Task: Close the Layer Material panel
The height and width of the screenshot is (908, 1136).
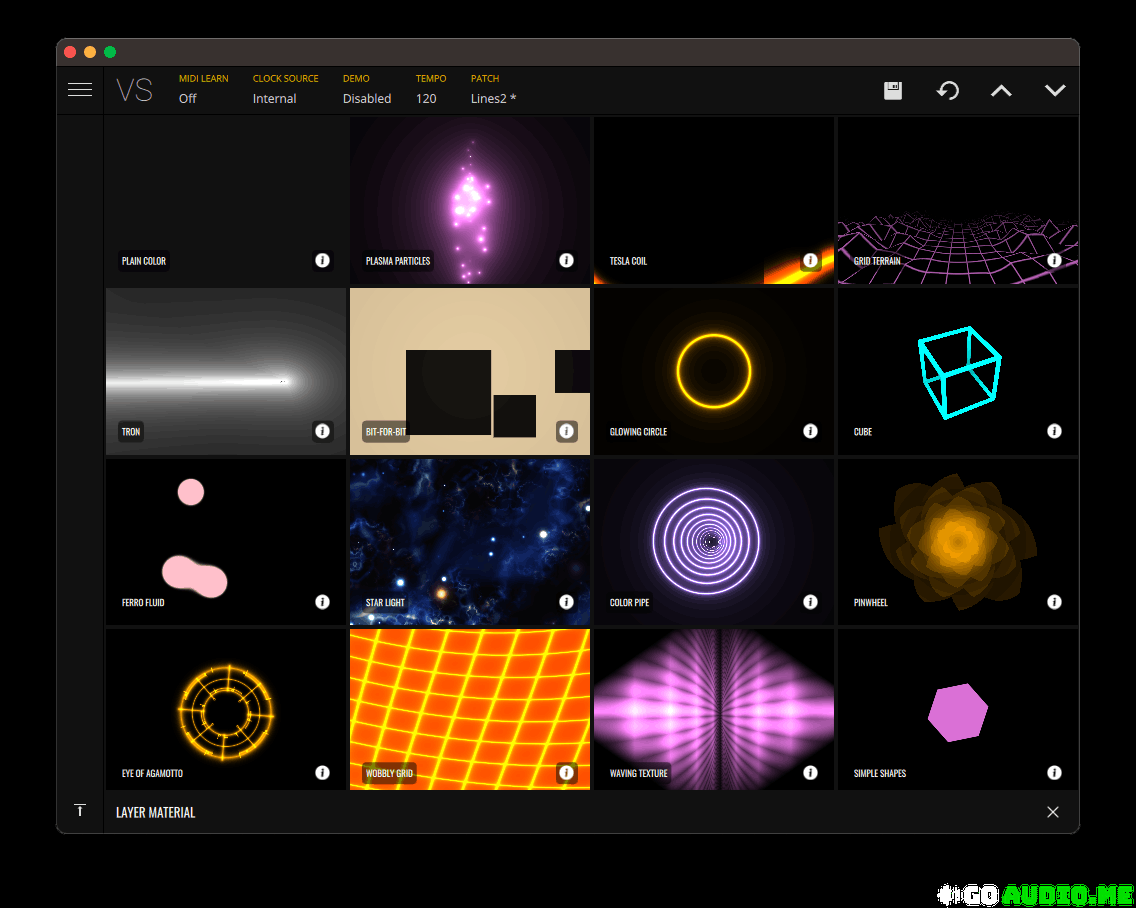Action: 1053,812
